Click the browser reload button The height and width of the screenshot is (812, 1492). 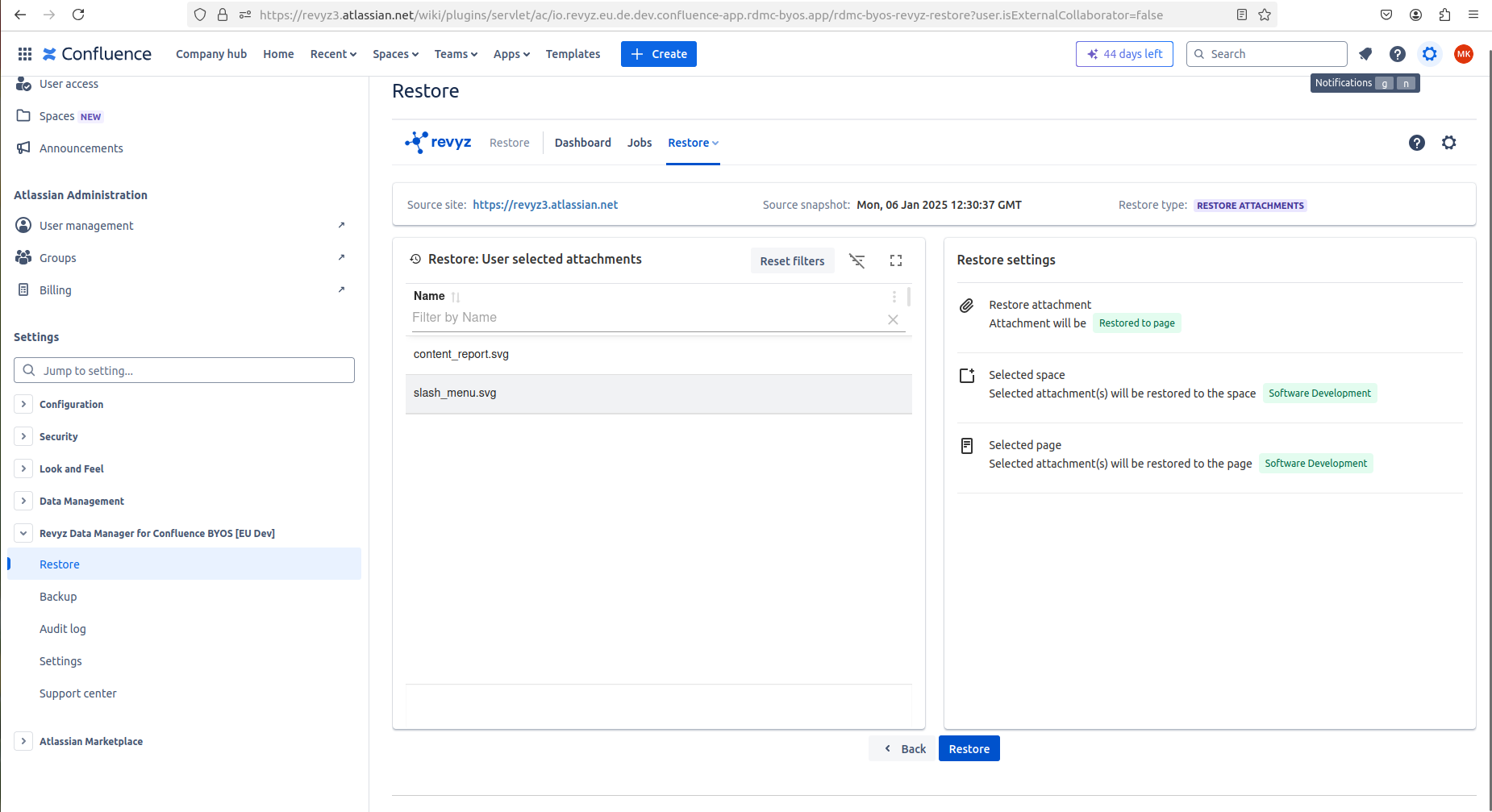point(78,15)
